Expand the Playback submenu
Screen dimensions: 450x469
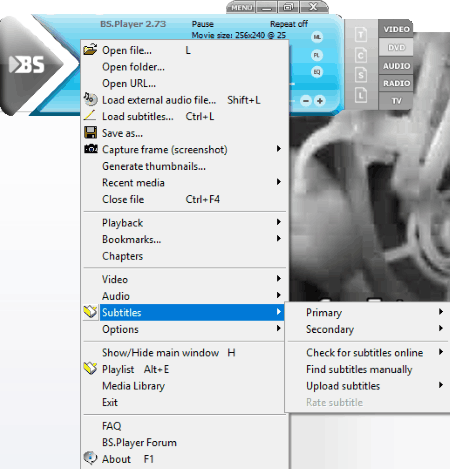point(185,223)
